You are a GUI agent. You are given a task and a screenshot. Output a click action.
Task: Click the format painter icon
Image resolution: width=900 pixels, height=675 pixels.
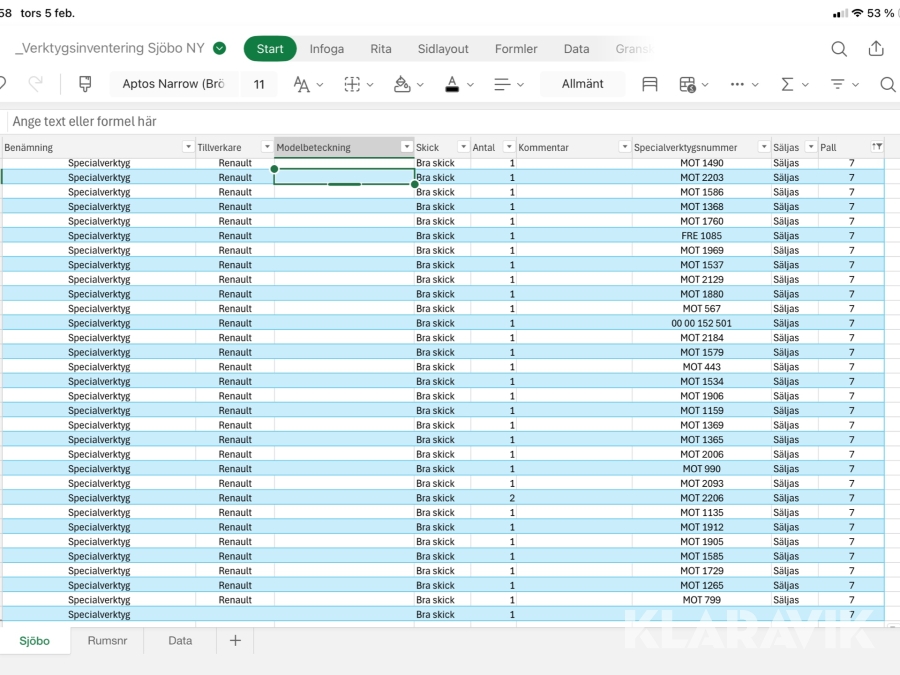point(85,84)
